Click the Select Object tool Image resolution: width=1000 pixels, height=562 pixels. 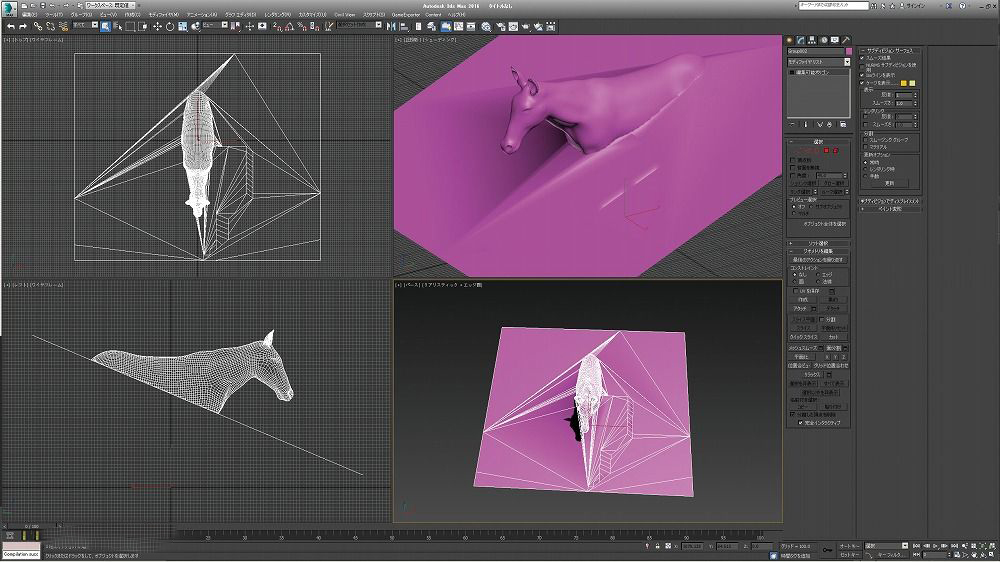pos(105,26)
